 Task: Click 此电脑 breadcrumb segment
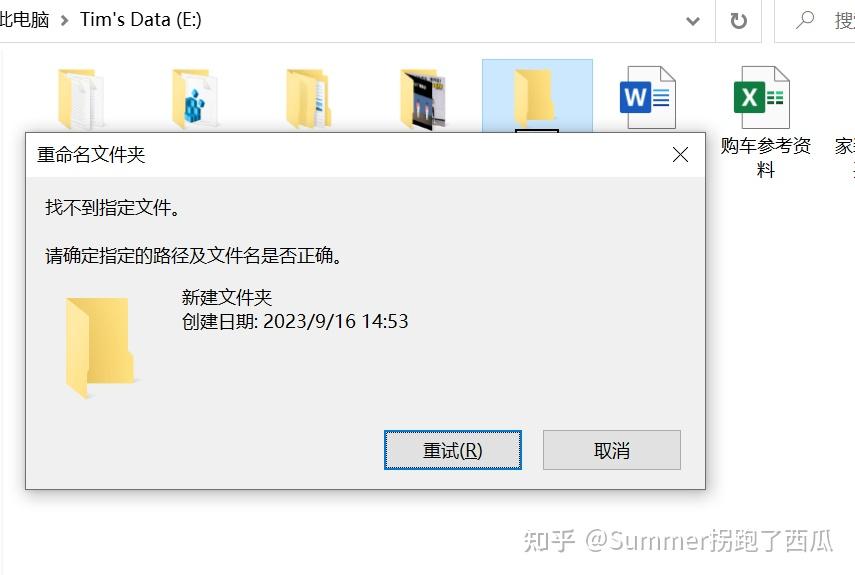24,20
